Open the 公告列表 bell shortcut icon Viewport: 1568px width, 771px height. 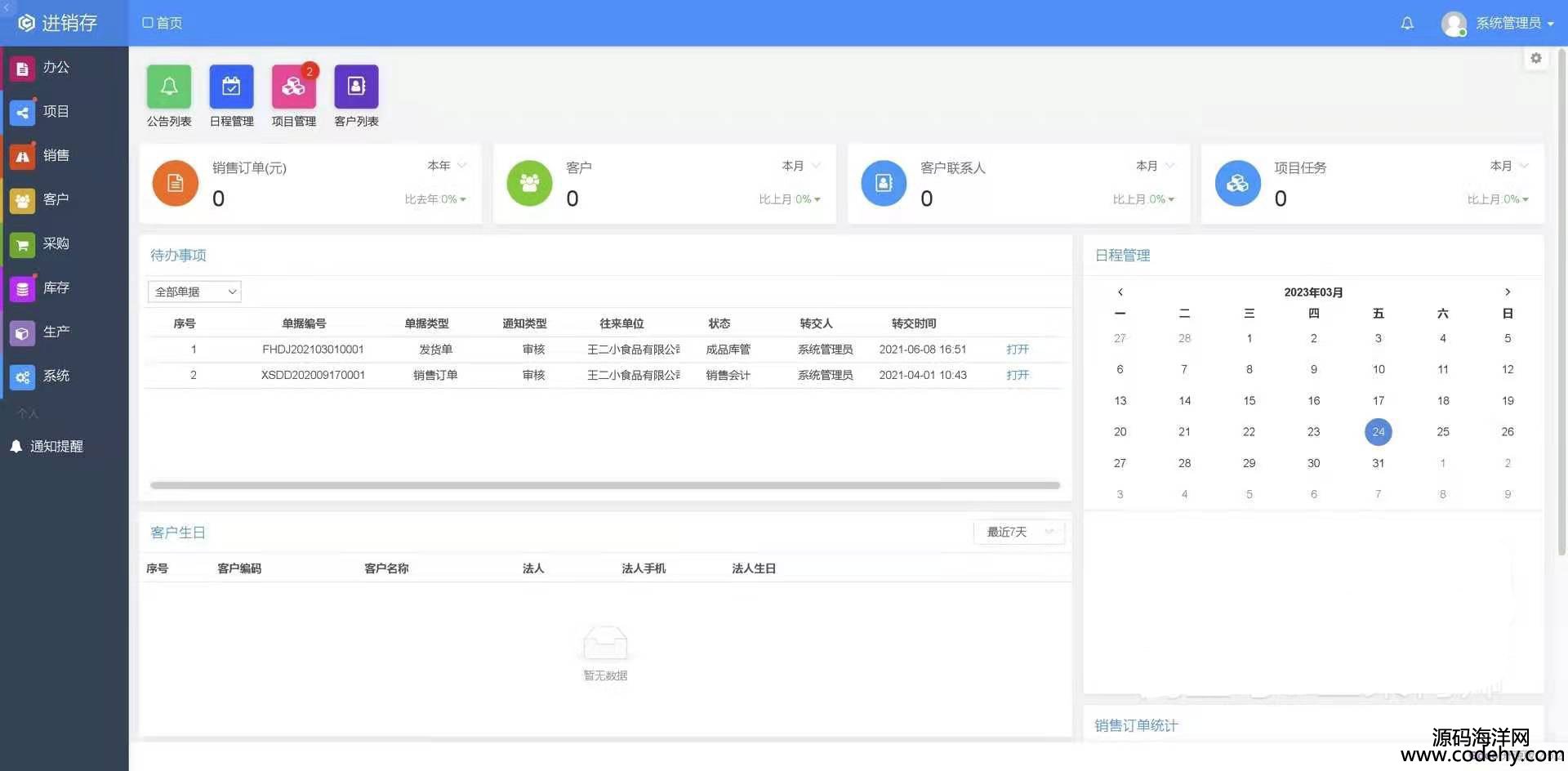(x=169, y=87)
